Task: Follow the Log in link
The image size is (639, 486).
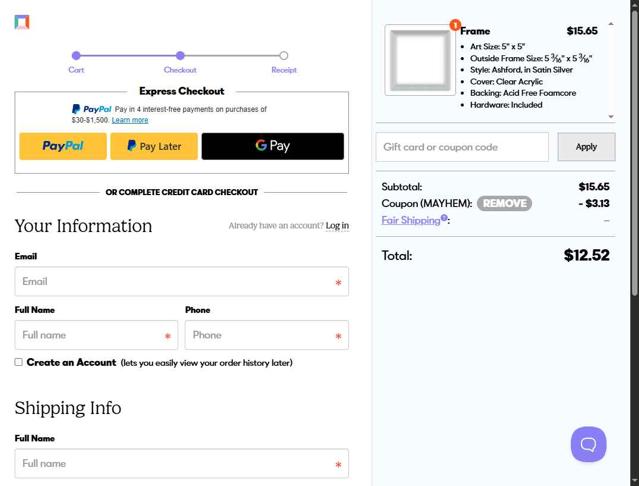Action: [337, 225]
